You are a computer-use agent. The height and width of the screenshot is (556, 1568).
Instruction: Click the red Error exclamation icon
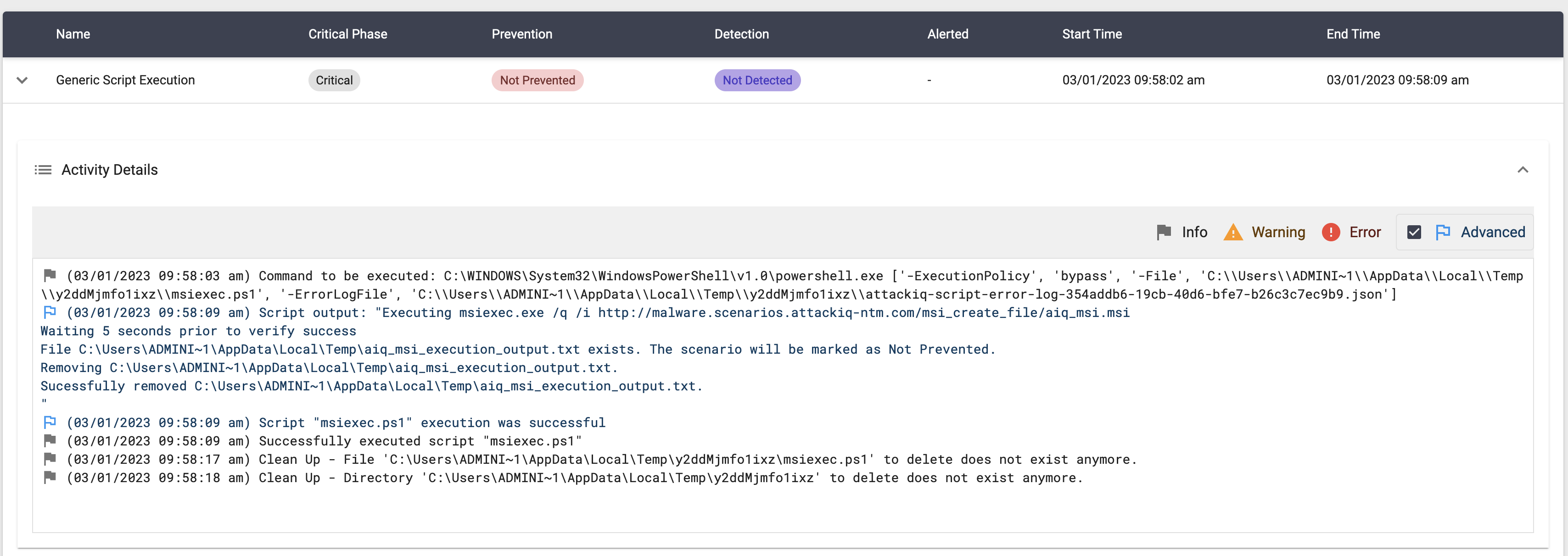click(1331, 232)
